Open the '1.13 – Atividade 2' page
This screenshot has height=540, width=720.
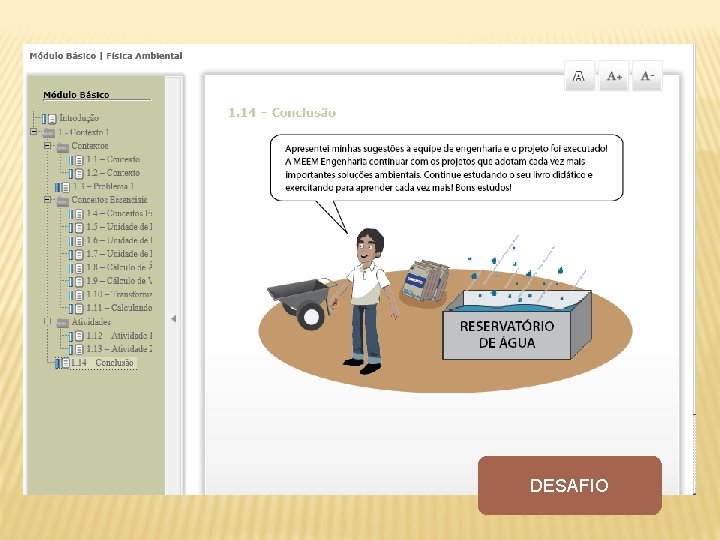tap(119, 349)
